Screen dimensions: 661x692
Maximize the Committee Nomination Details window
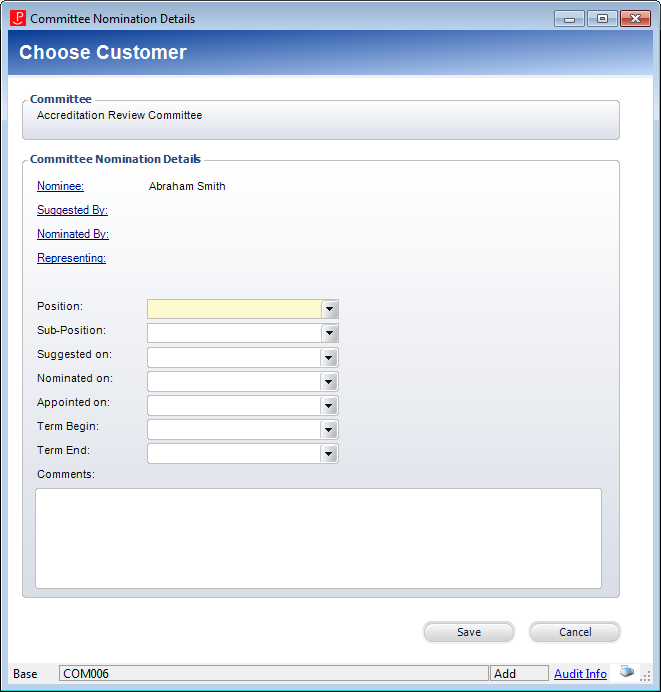pos(602,19)
